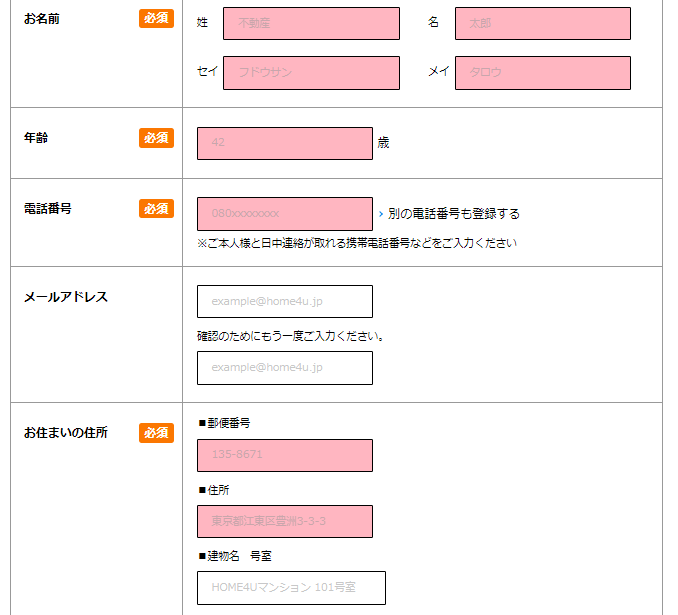Click the お名前 row label
This screenshot has height=615, width=678.
click(x=42, y=19)
